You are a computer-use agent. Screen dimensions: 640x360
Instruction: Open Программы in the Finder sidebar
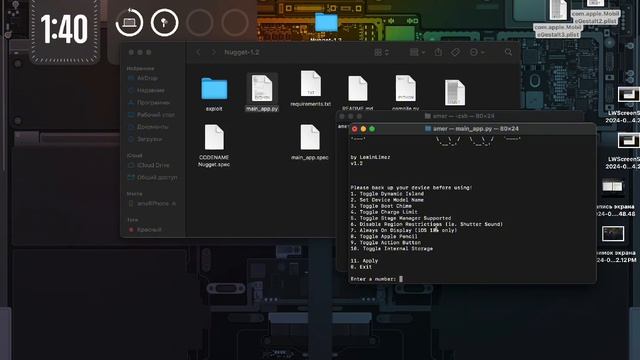(x=153, y=102)
